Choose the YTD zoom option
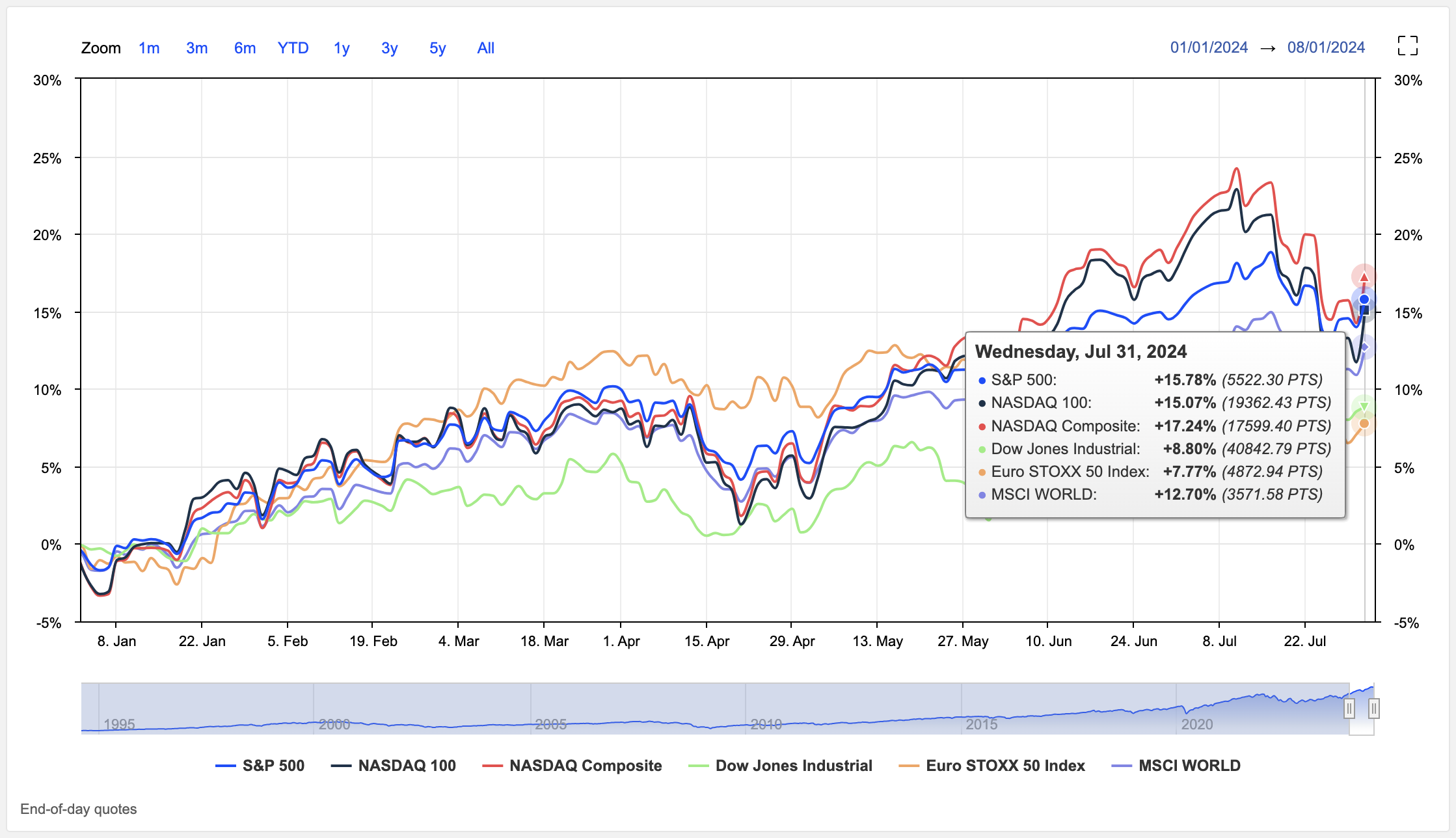This screenshot has width=1456, height=838. [x=293, y=48]
